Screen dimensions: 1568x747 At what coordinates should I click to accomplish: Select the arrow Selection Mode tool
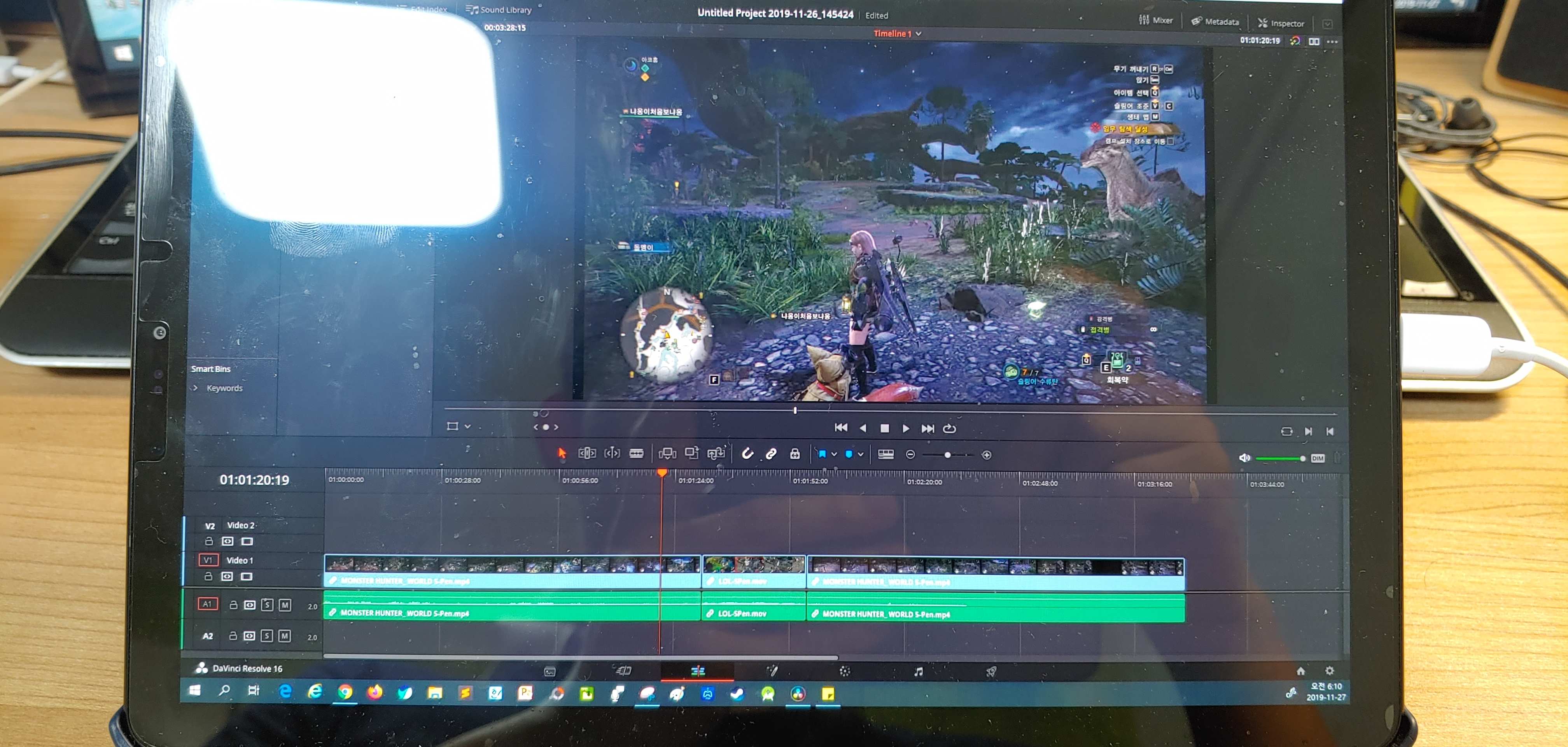pos(561,453)
